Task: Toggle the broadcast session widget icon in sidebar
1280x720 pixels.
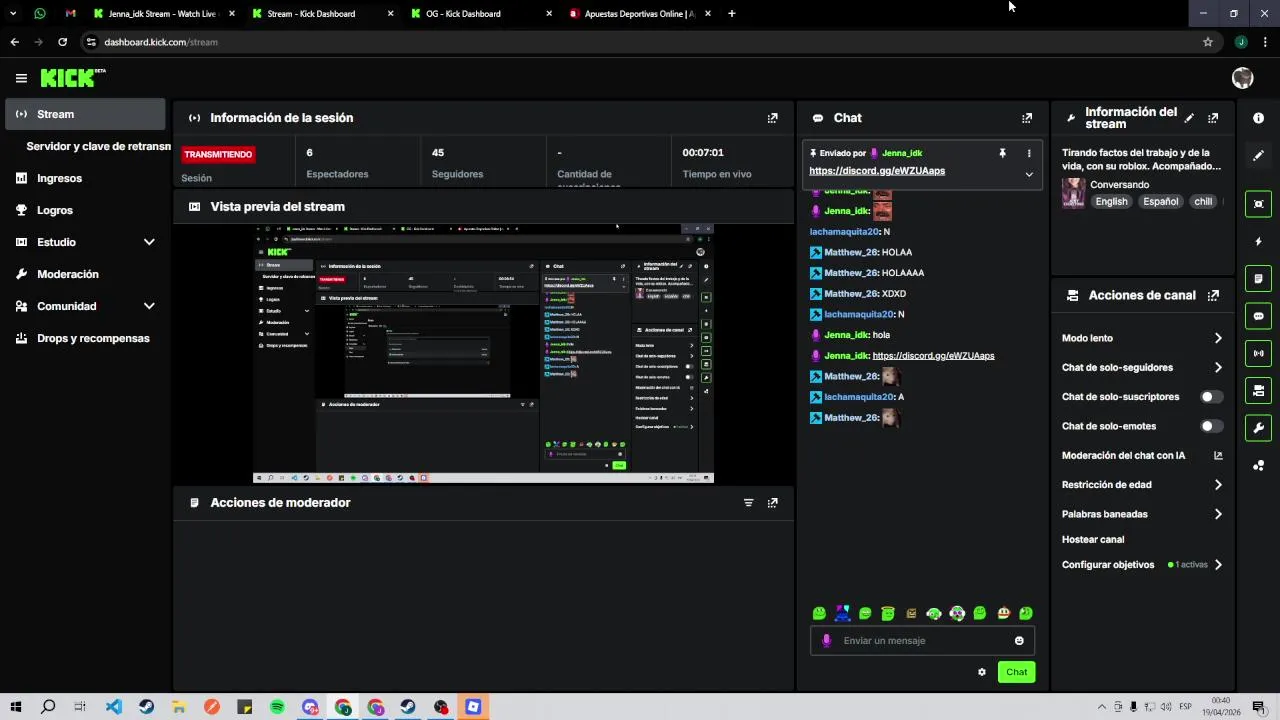Action: point(1258,353)
